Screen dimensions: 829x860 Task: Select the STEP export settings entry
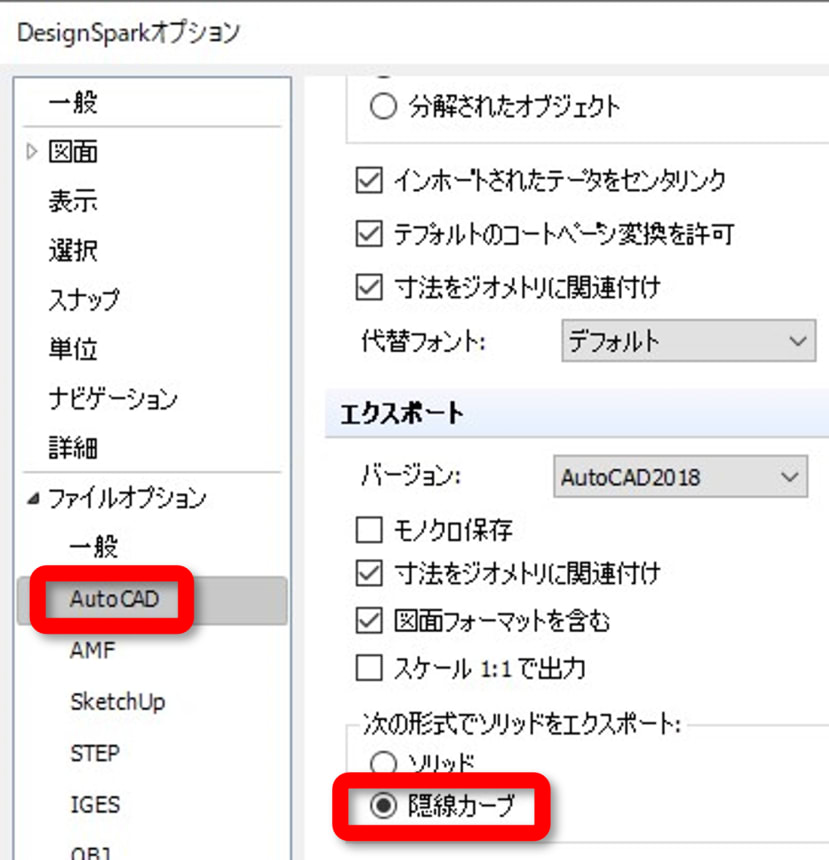pyautogui.click(x=94, y=753)
